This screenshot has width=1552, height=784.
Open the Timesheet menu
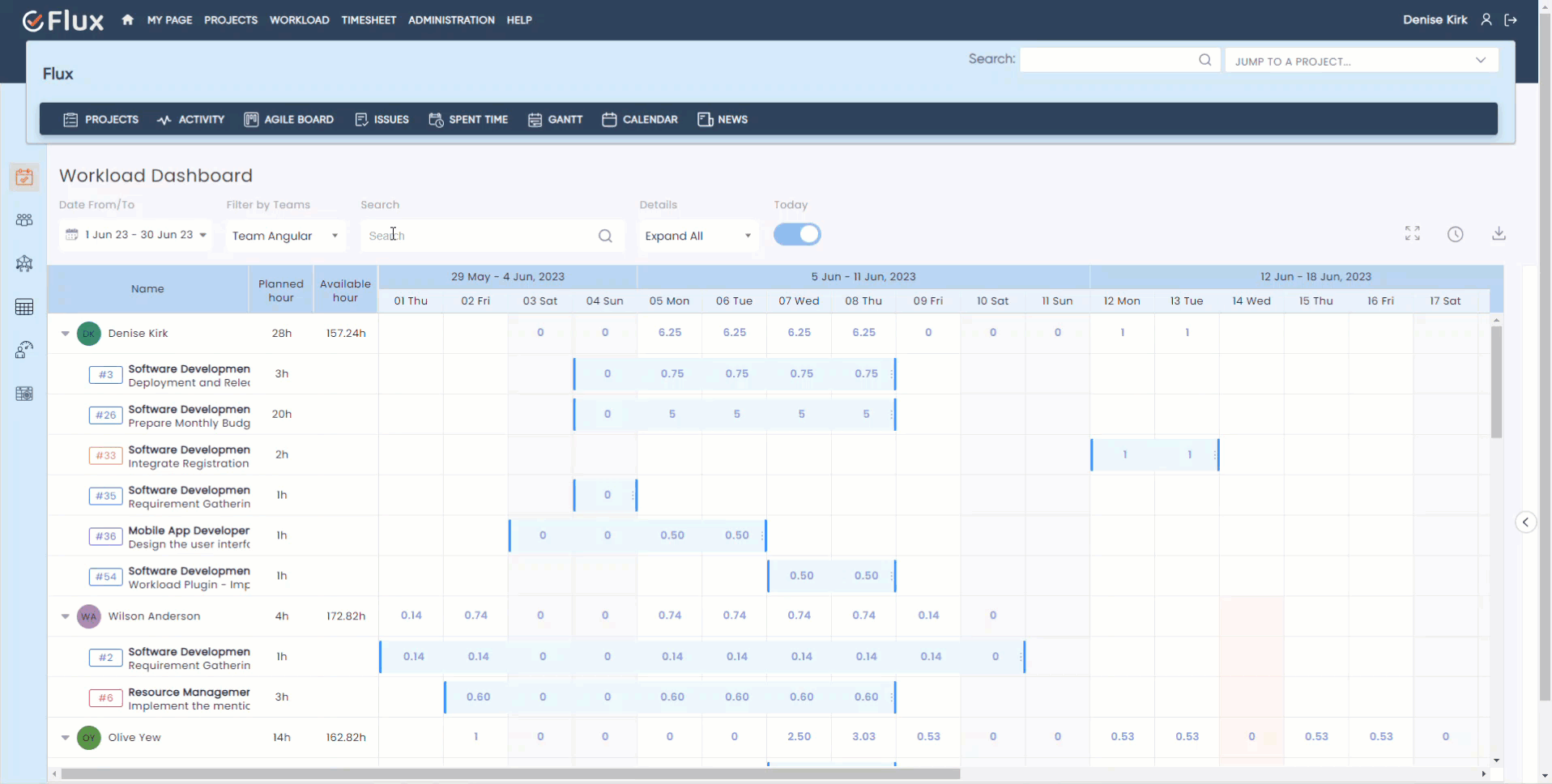(369, 20)
